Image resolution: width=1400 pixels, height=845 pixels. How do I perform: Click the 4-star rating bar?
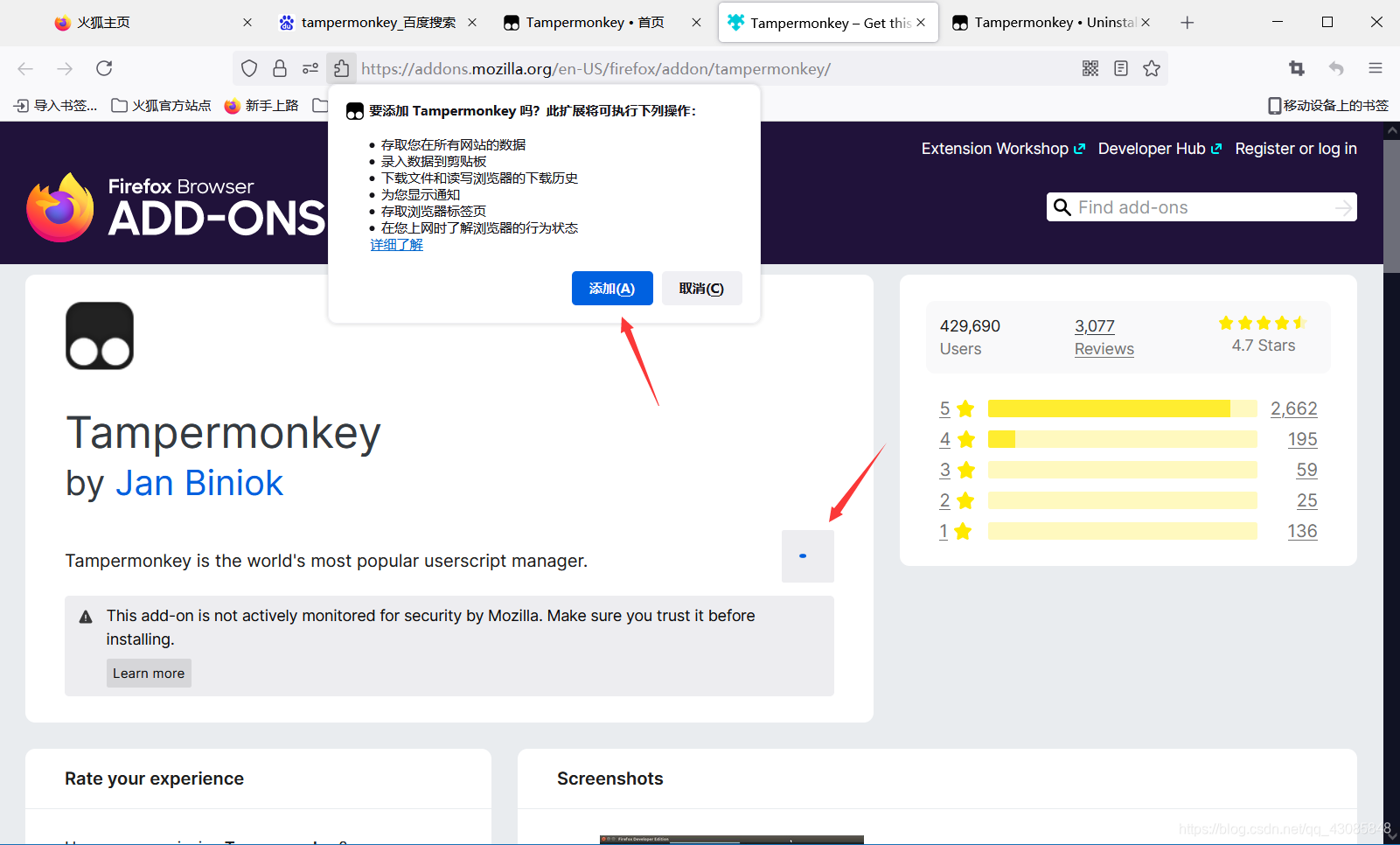click(1123, 439)
